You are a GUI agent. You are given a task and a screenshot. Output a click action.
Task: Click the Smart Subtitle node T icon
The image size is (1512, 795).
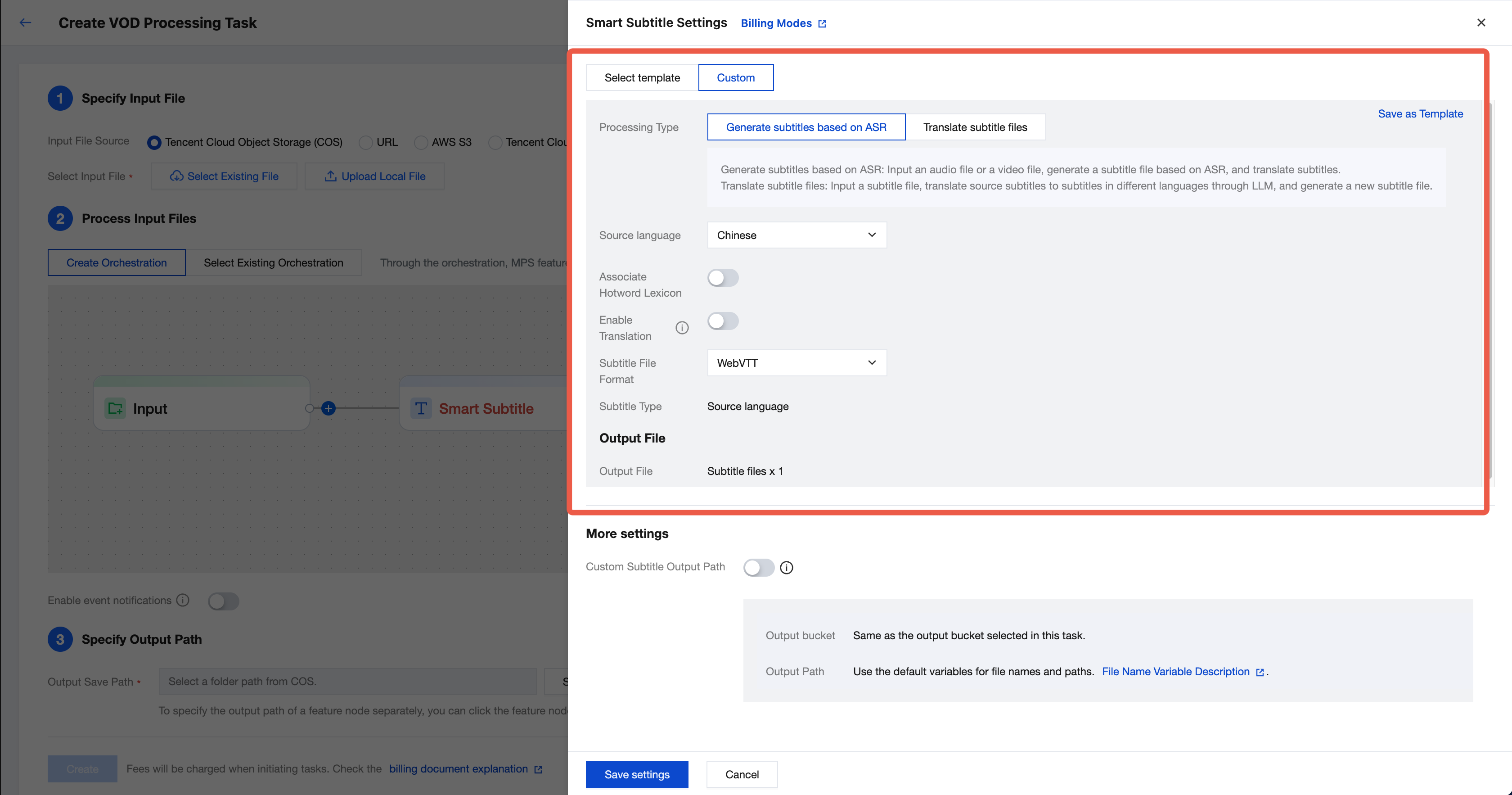coord(421,408)
